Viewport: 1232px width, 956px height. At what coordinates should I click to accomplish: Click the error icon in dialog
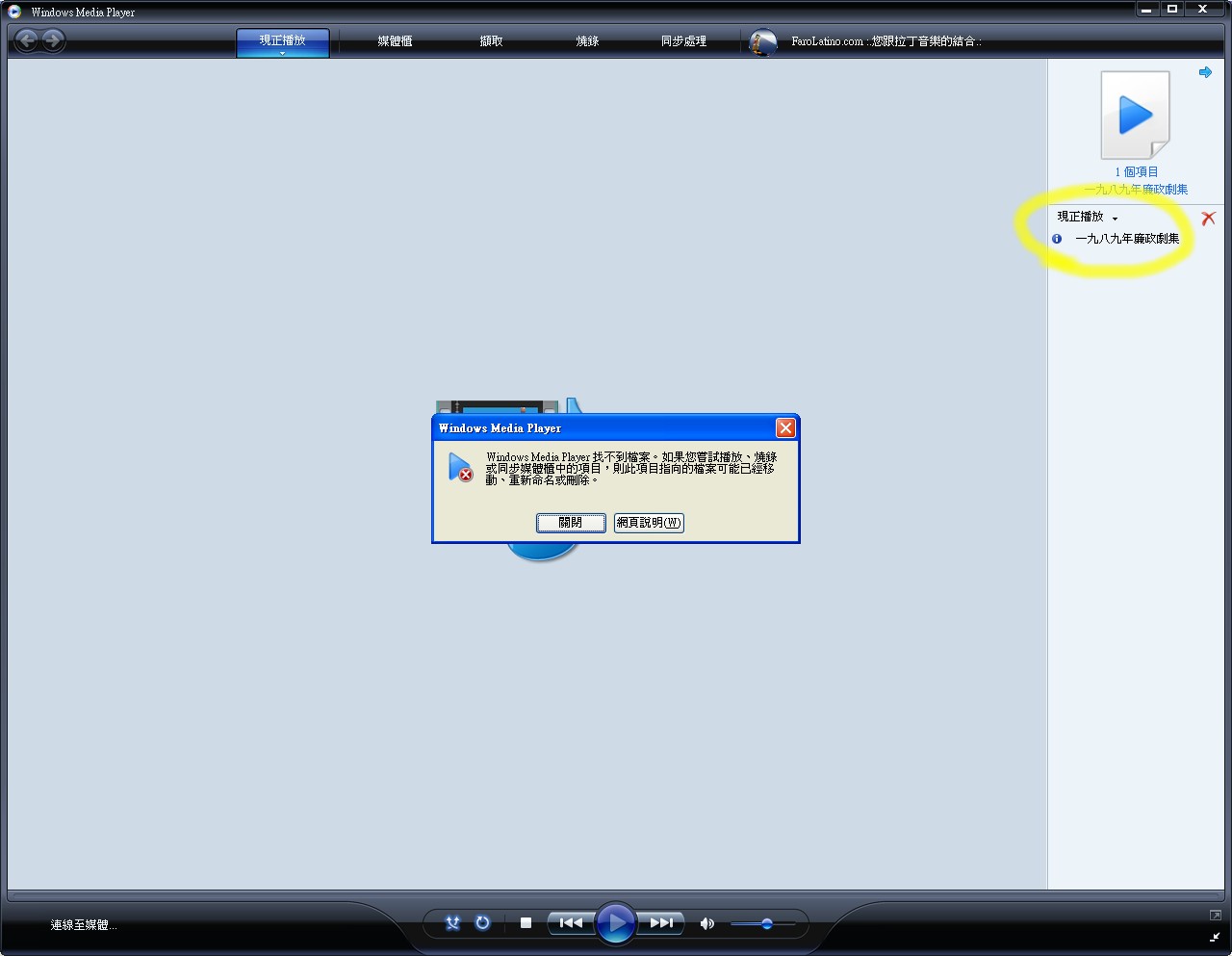point(460,467)
